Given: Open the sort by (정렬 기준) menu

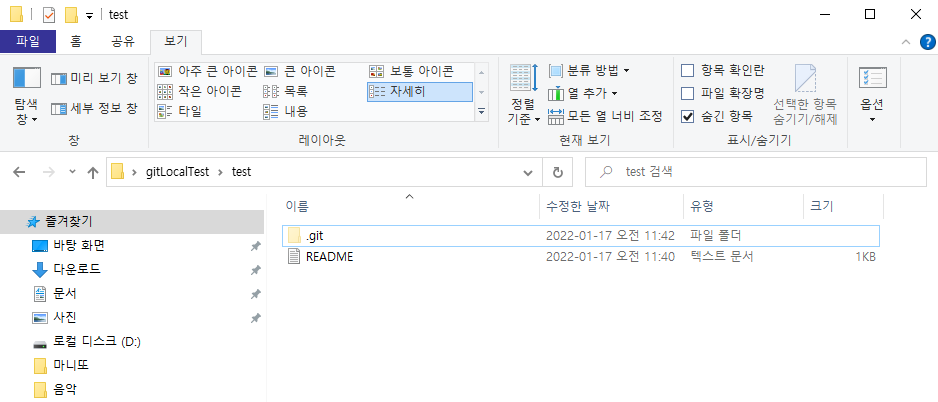Looking at the screenshot, I should click(524, 95).
